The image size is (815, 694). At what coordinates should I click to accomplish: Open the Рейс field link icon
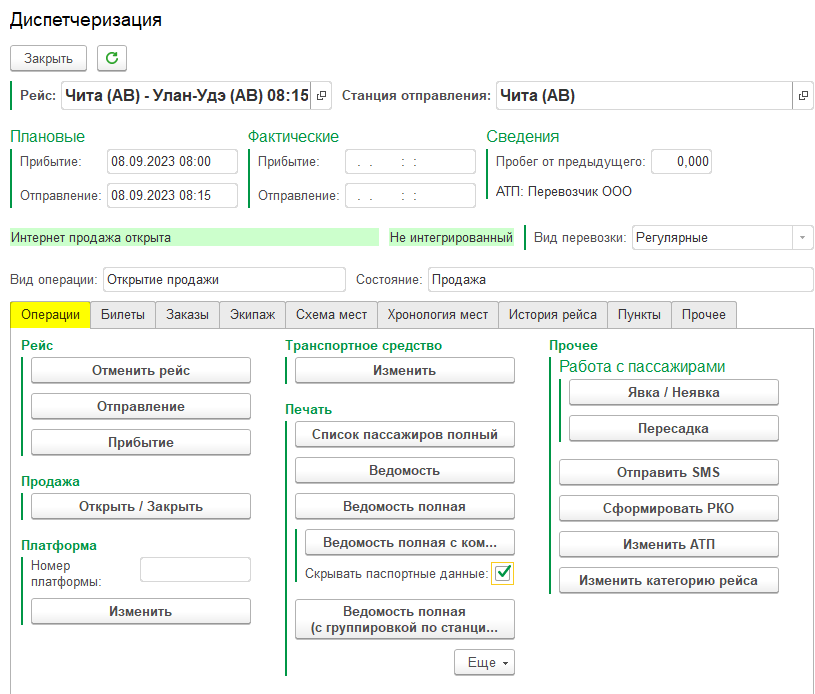click(x=321, y=96)
